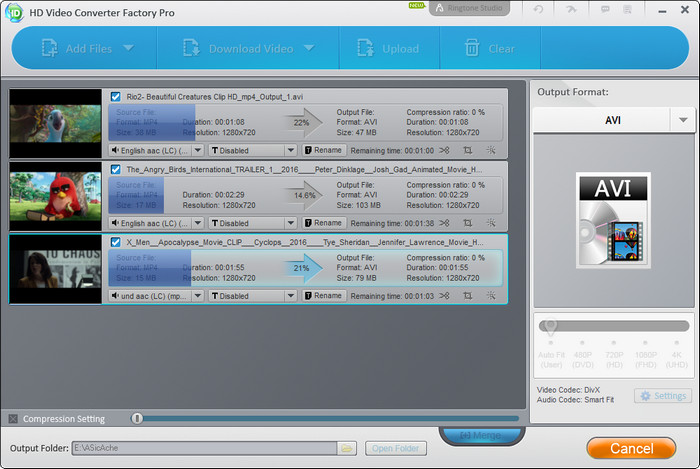Click the shuffle icon on the Rio2 row
700x469 pixels.
(445, 150)
